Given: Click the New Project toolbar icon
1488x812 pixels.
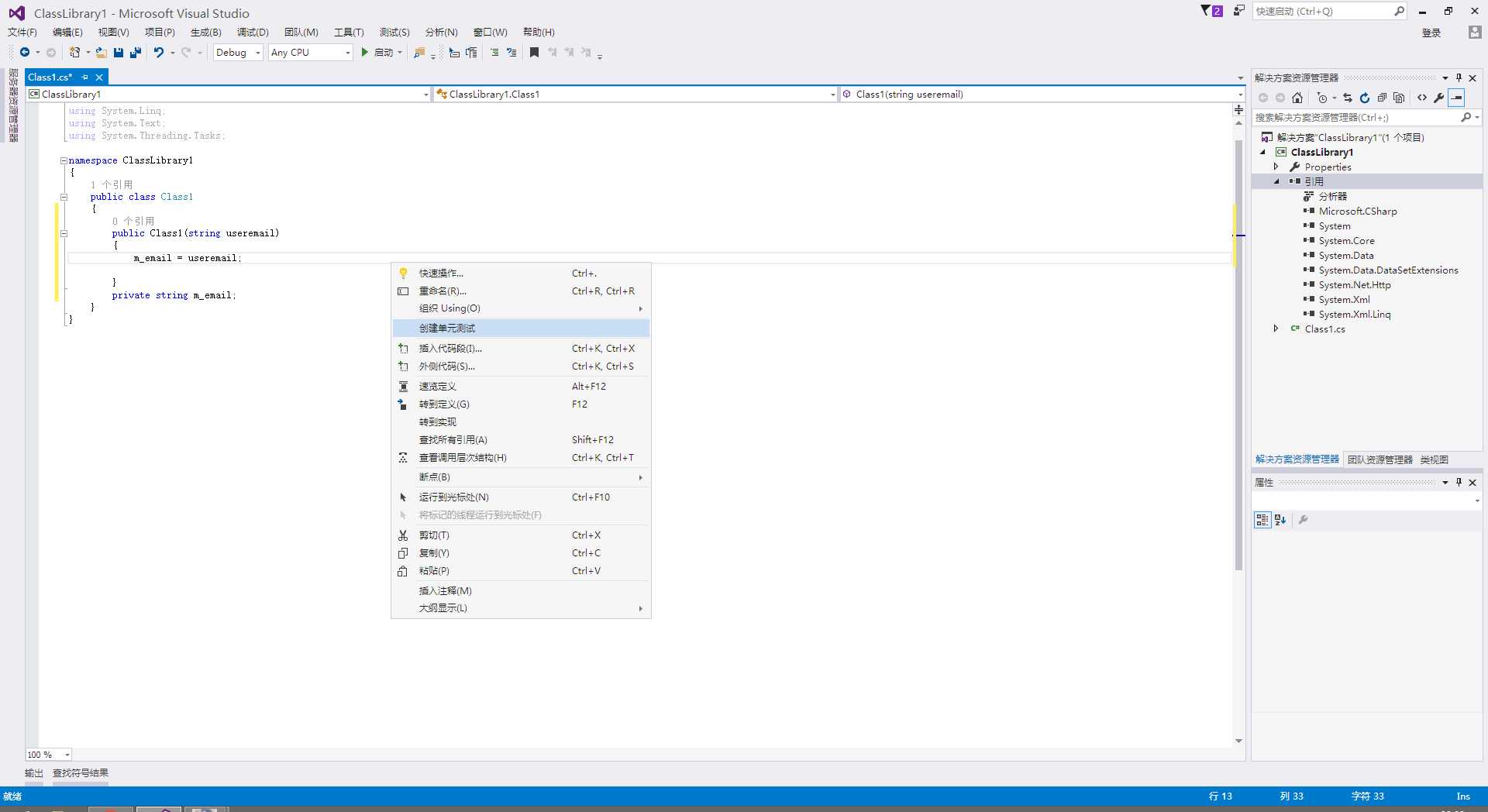Looking at the screenshot, I should [x=74, y=53].
